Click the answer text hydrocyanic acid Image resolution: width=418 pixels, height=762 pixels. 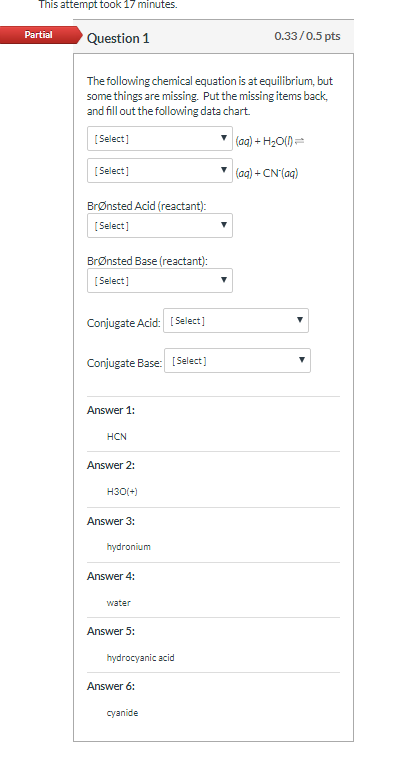tap(140, 658)
